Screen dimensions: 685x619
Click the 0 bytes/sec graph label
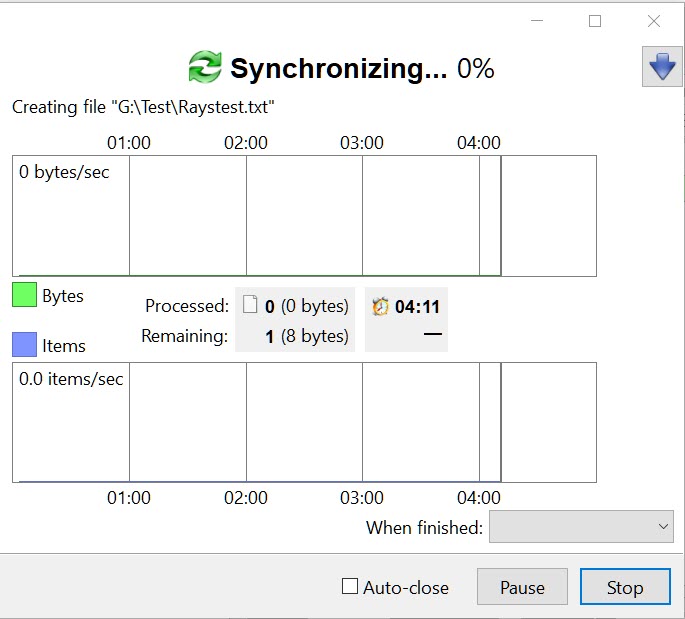(64, 172)
